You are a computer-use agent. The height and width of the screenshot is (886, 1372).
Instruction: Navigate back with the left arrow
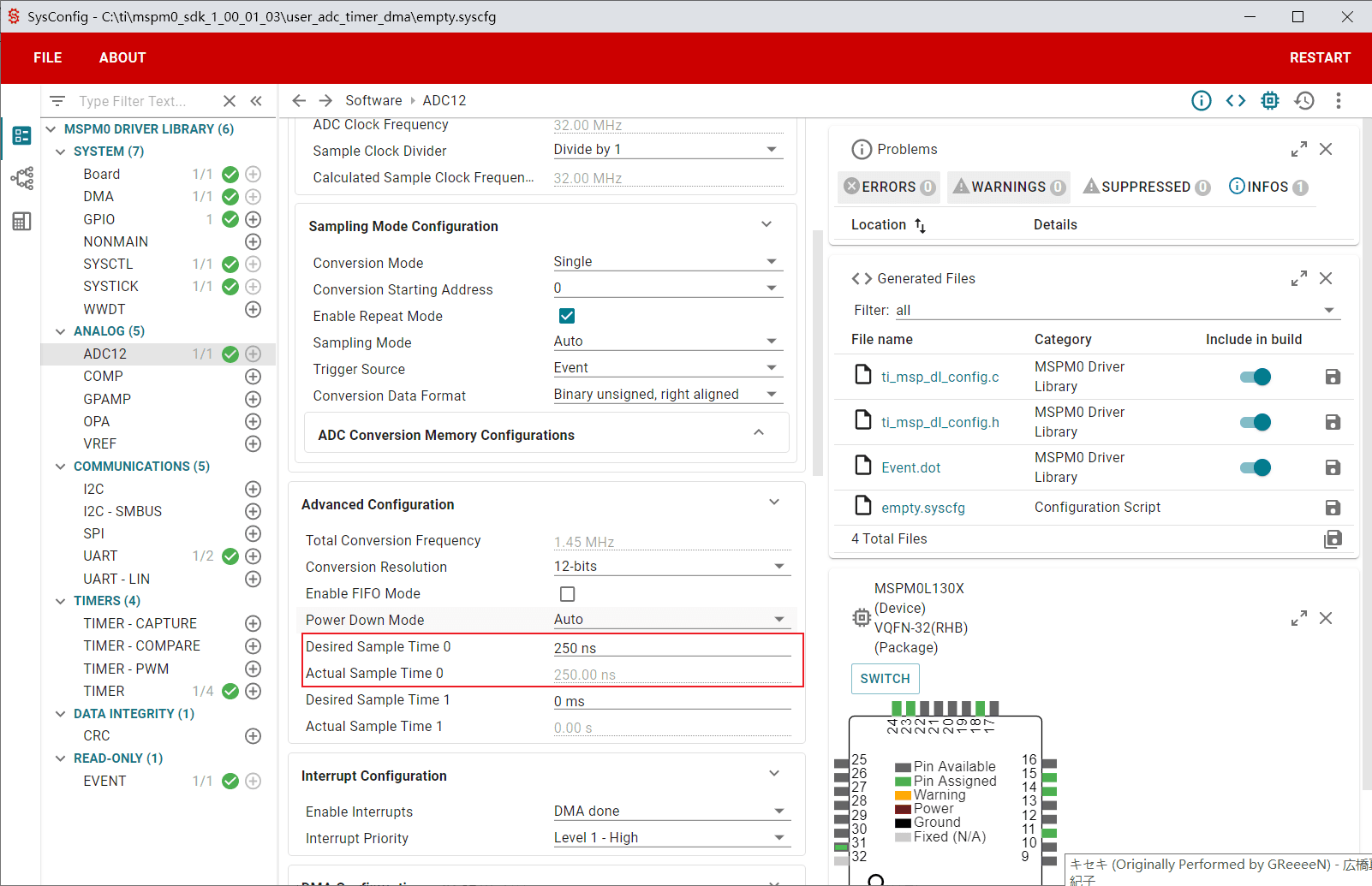(x=299, y=100)
